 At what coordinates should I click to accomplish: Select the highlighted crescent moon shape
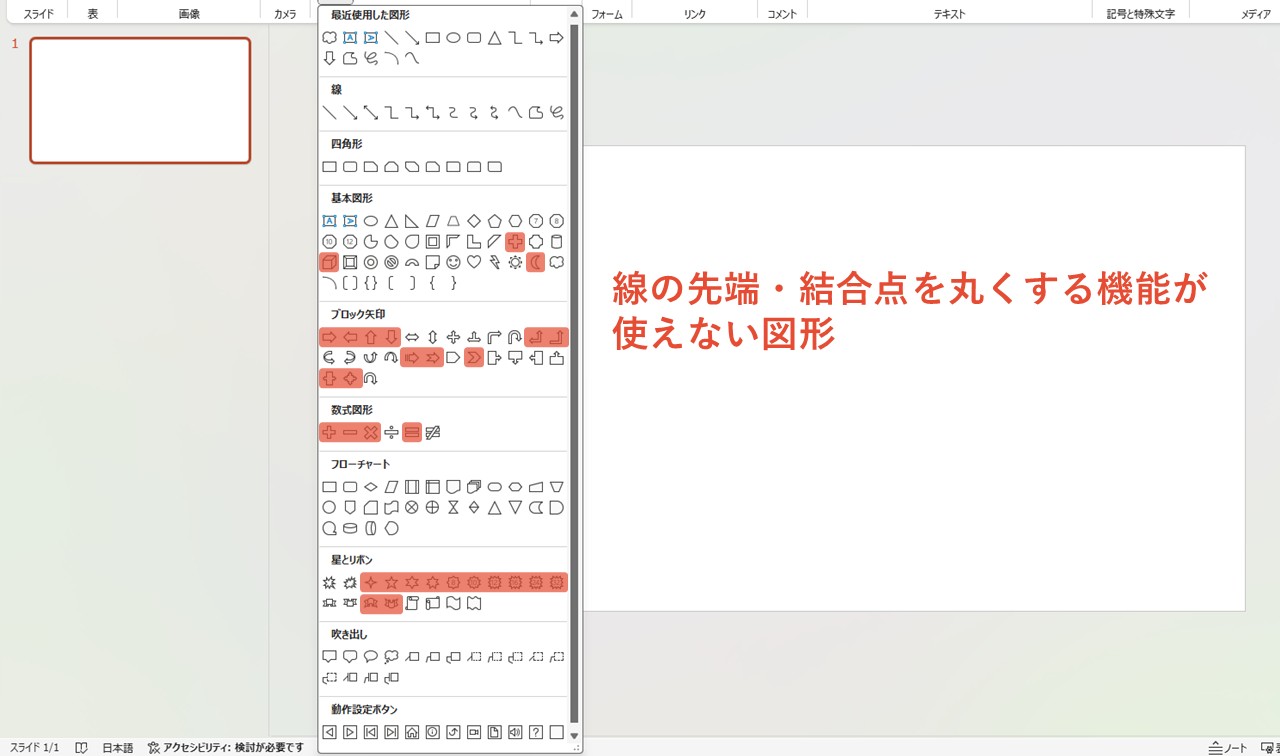click(x=536, y=262)
